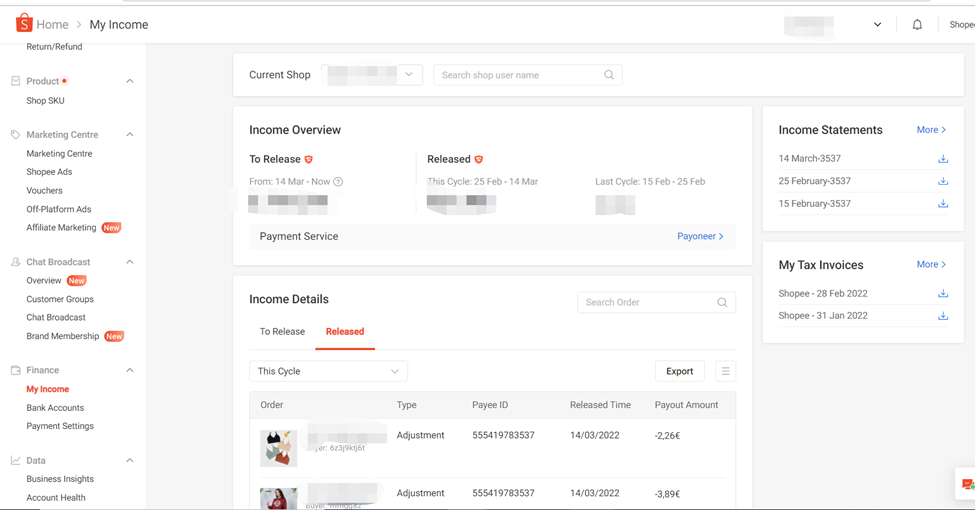Image resolution: width=975 pixels, height=510 pixels.
Task: Click the first order product thumbnail
Action: pos(278,448)
